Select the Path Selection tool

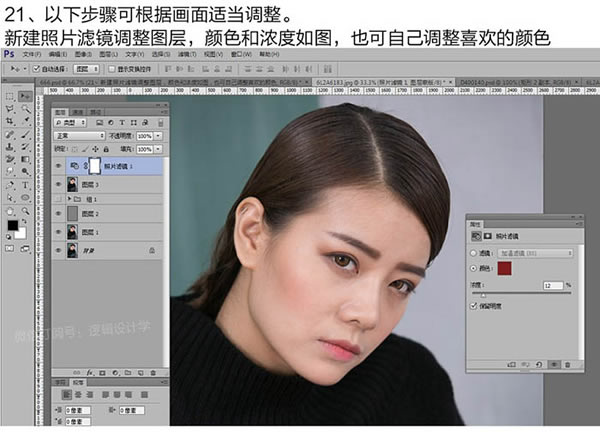pyautogui.click(x=10, y=198)
